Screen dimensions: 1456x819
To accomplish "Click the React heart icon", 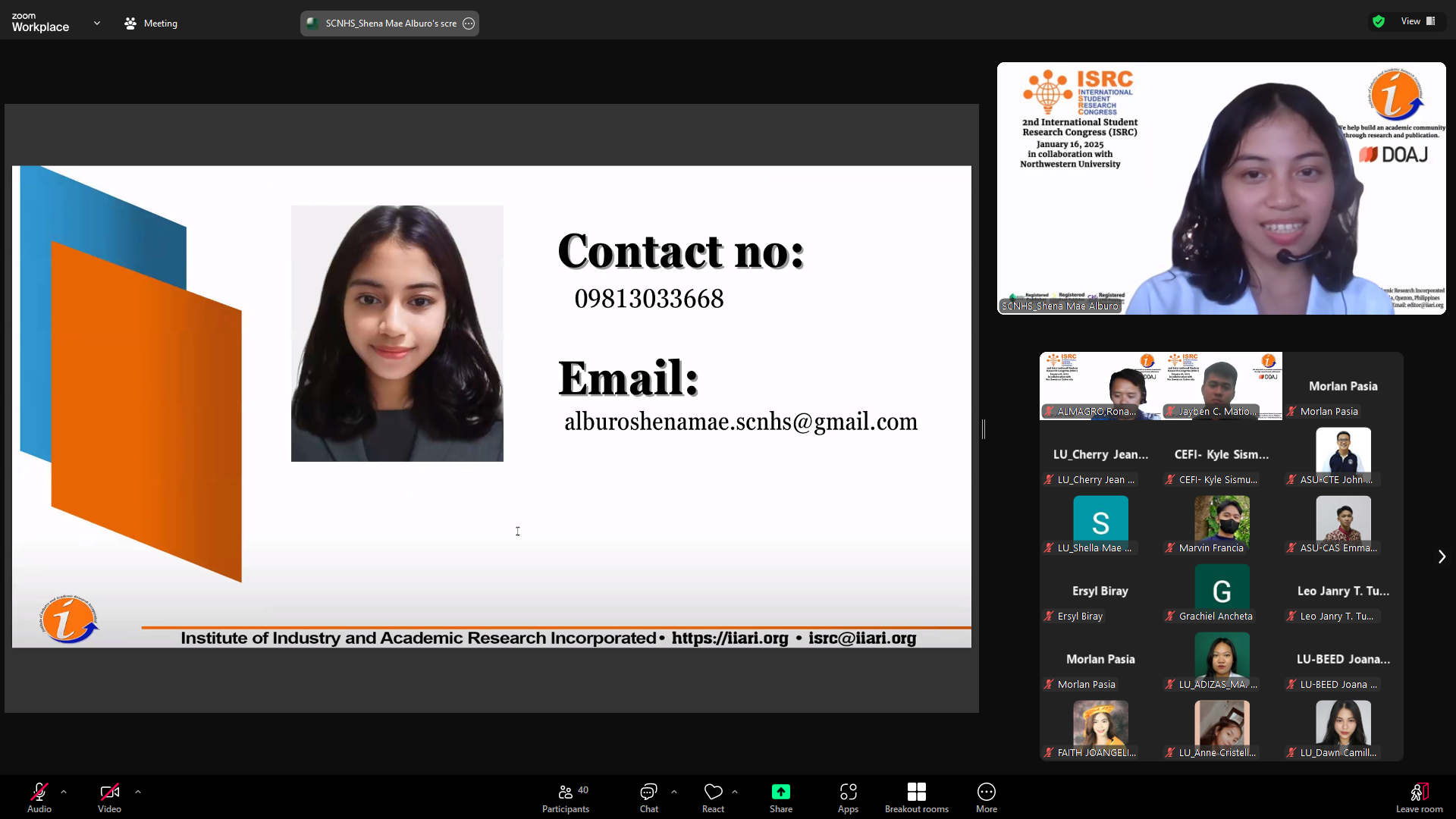I will 713,792.
